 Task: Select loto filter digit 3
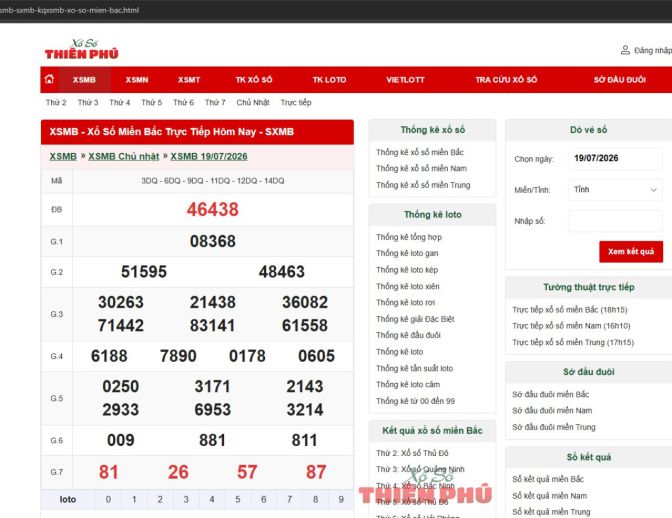pos(186,500)
